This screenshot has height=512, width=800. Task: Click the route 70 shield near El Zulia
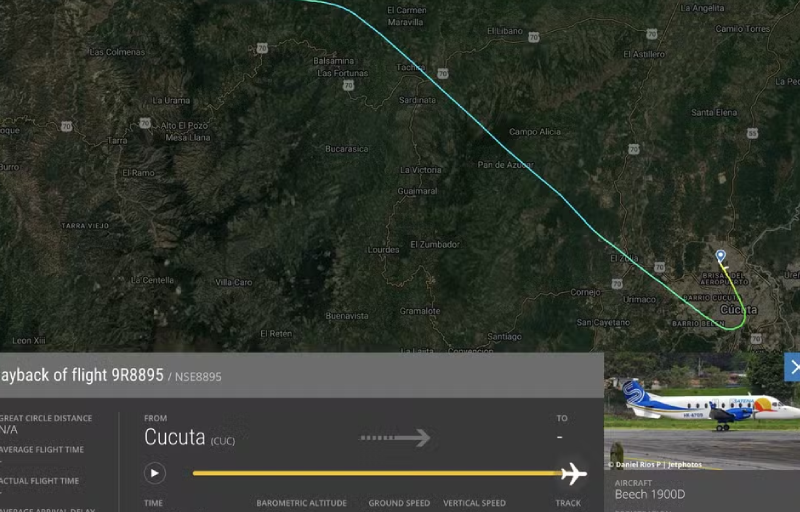coord(660,267)
